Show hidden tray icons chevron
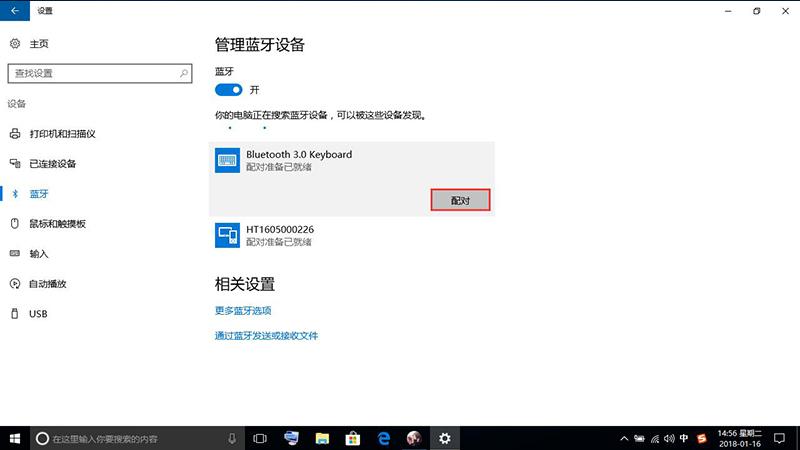The width and height of the screenshot is (800, 450). pyautogui.click(x=624, y=438)
